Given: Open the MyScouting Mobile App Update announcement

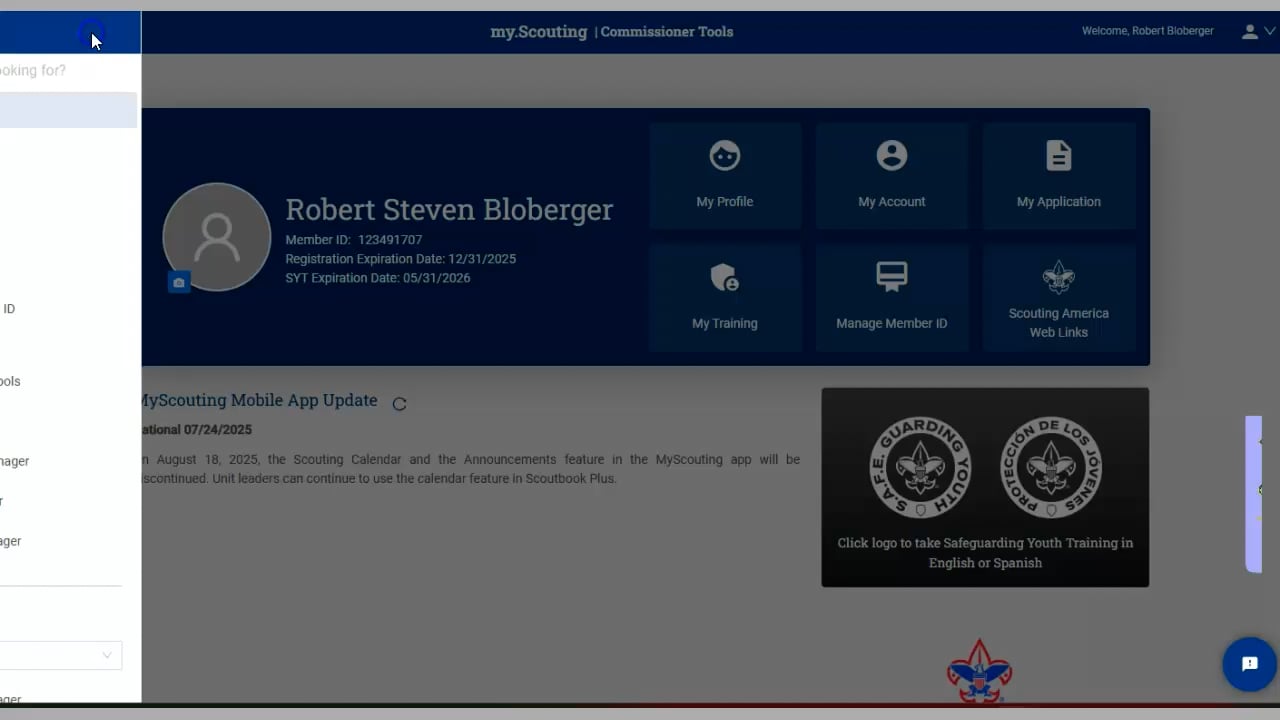Looking at the screenshot, I should [x=257, y=400].
